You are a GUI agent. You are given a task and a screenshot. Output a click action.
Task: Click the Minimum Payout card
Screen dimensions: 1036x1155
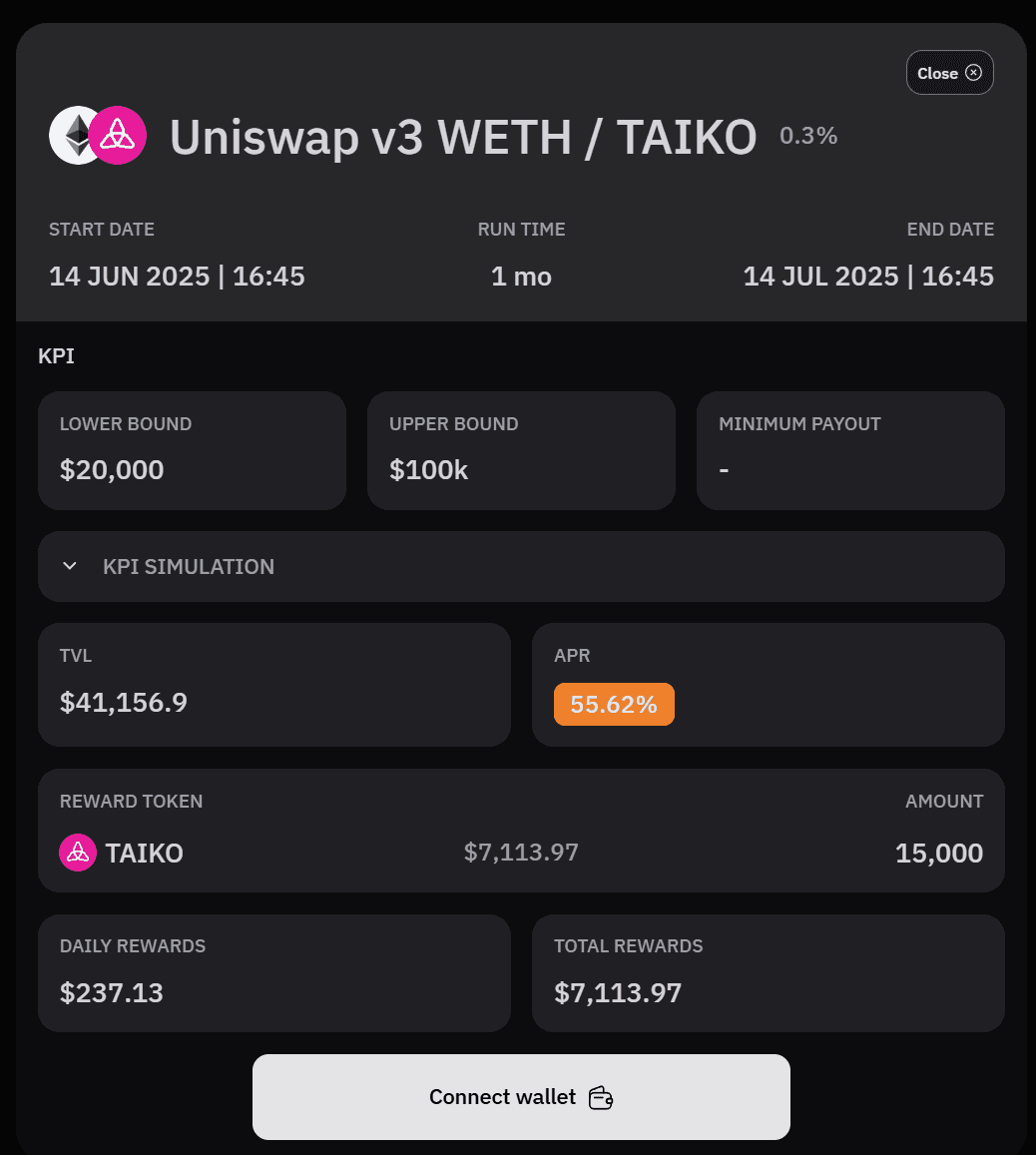pyautogui.click(x=850, y=450)
